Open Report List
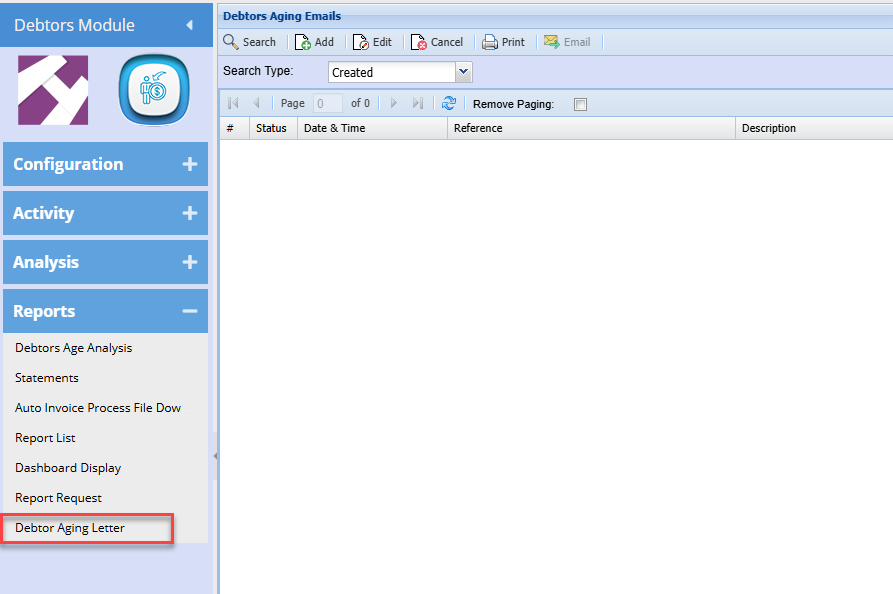893x594 pixels. (45, 438)
